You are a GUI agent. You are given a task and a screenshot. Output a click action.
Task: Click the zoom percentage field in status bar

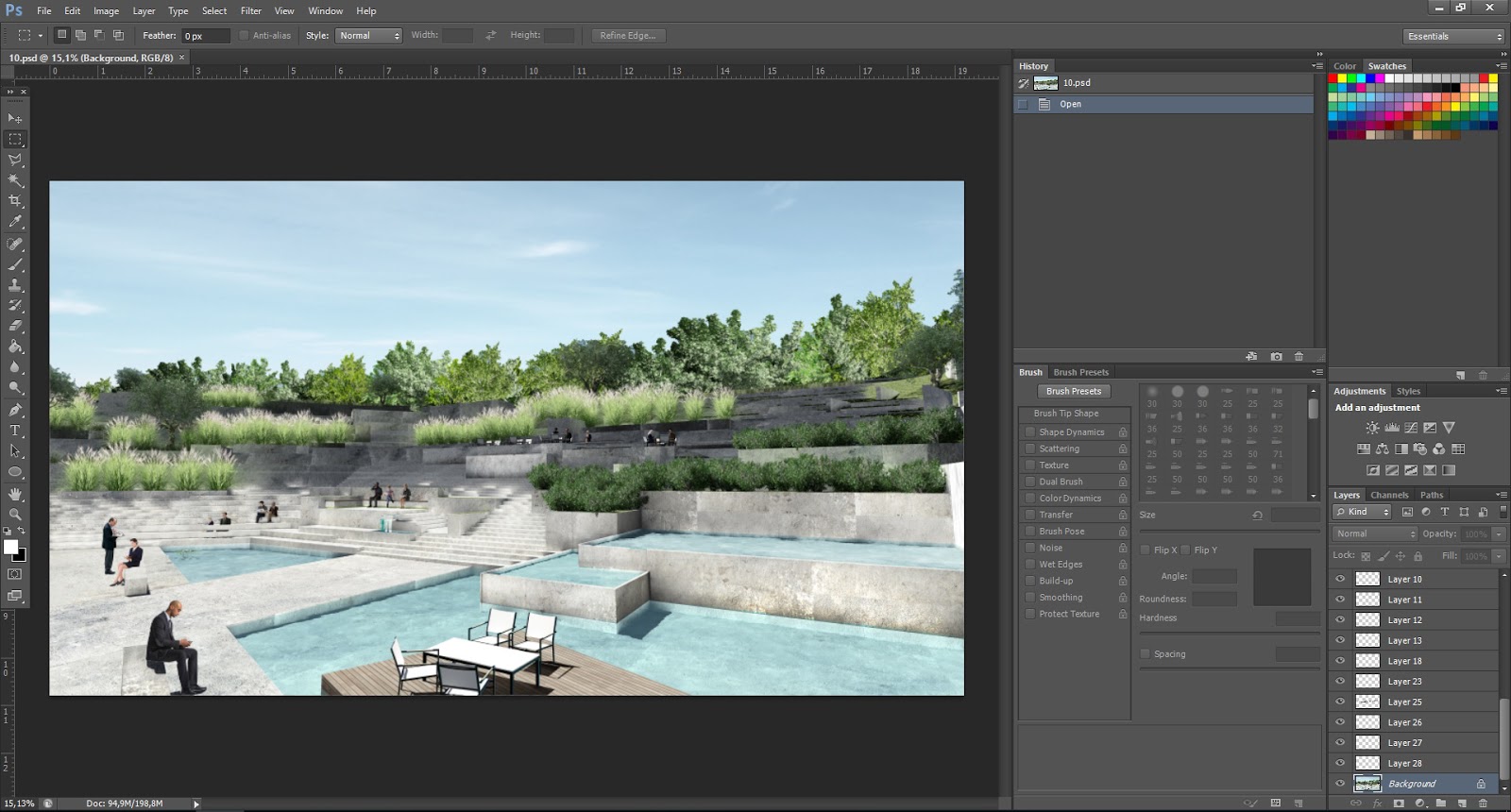click(x=19, y=804)
